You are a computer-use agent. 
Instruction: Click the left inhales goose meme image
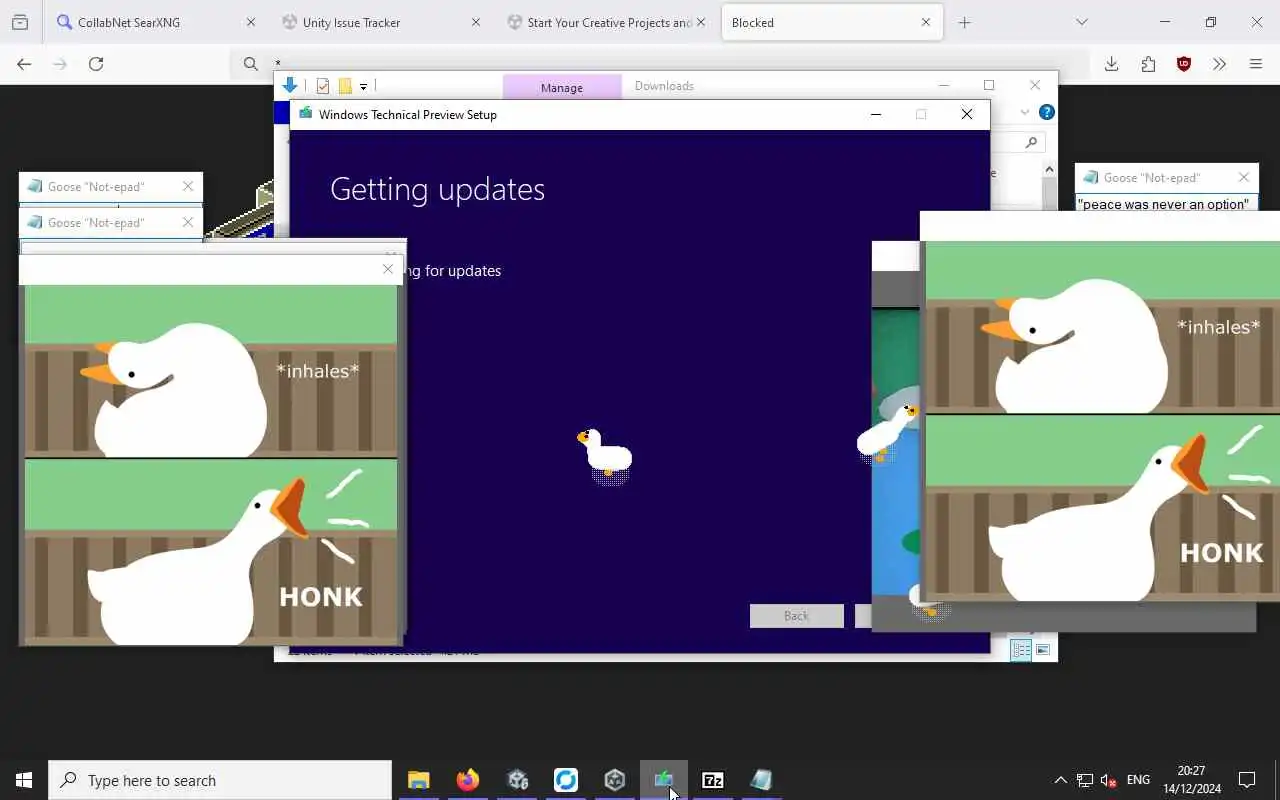pos(210,371)
